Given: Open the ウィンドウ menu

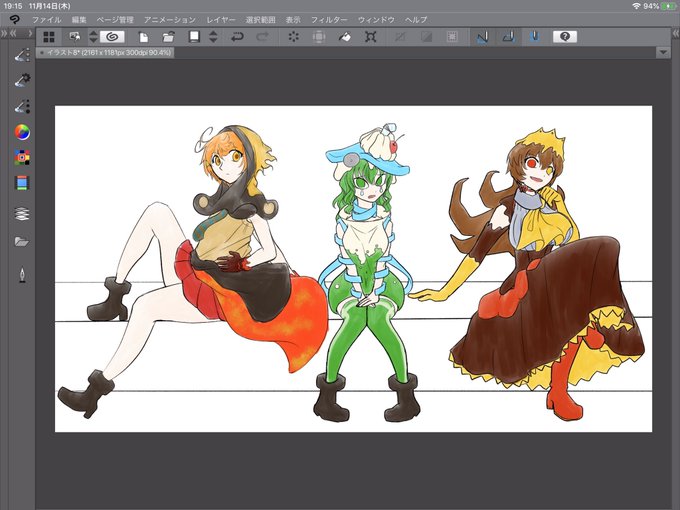Looking at the screenshot, I should click(376, 20).
